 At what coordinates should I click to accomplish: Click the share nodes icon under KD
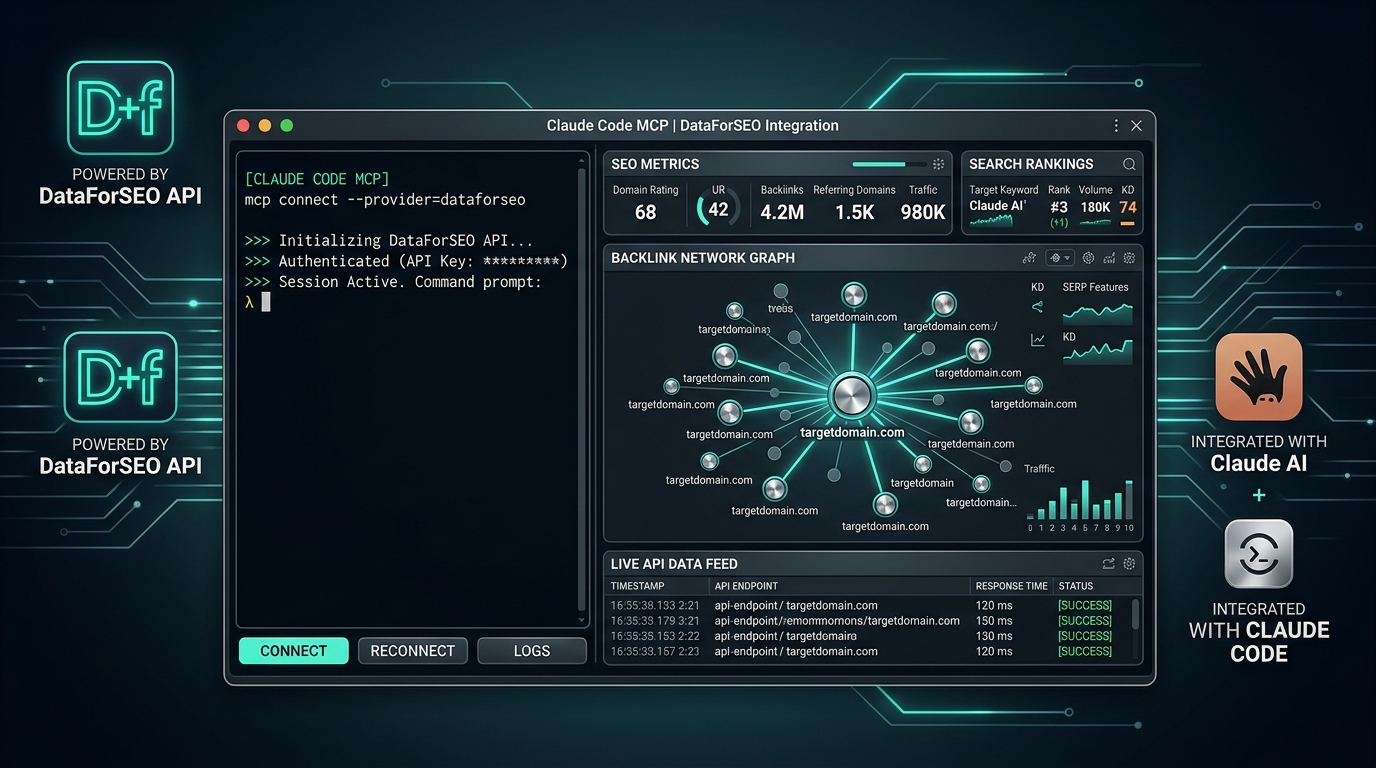click(x=1037, y=308)
